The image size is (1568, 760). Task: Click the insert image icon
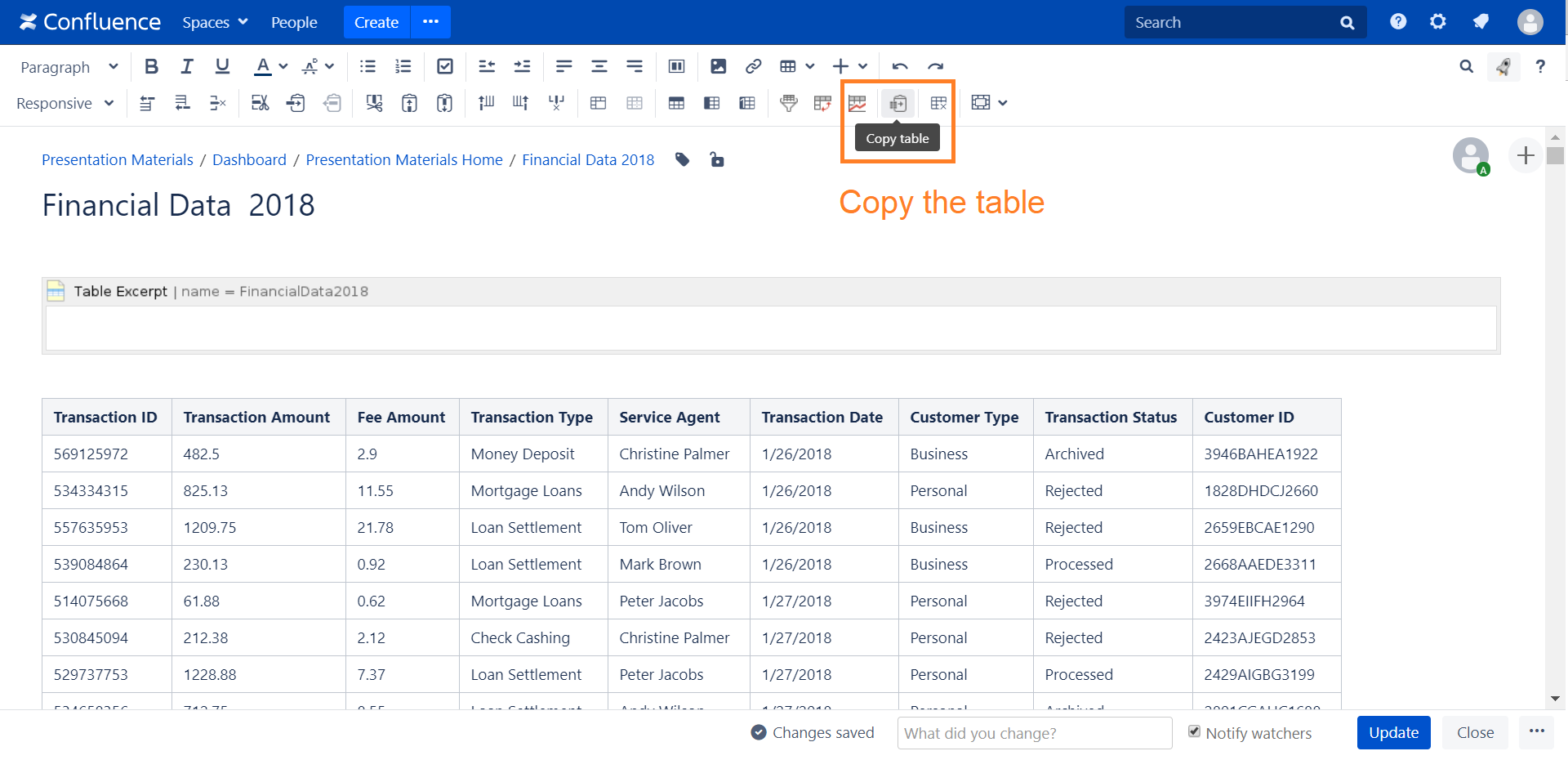pyautogui.click(x=718, y=66)
